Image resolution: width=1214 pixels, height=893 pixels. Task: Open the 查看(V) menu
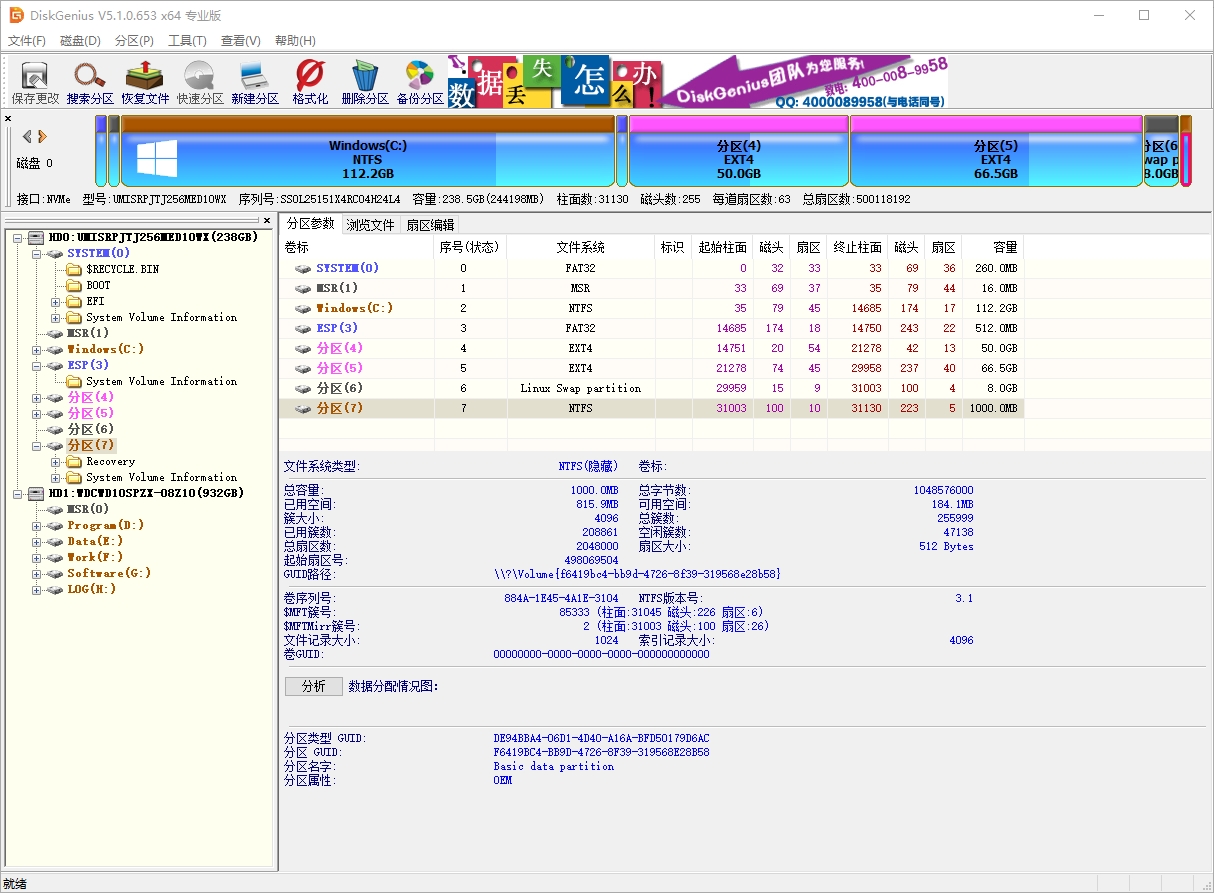click(x=240, y=41)
